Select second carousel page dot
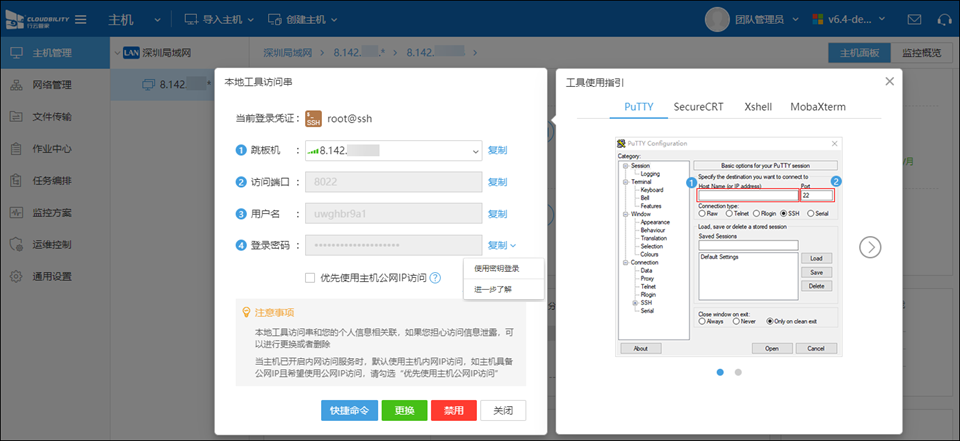Image resolution: width=960 pixels, height=441 pixels. point(738,372)
